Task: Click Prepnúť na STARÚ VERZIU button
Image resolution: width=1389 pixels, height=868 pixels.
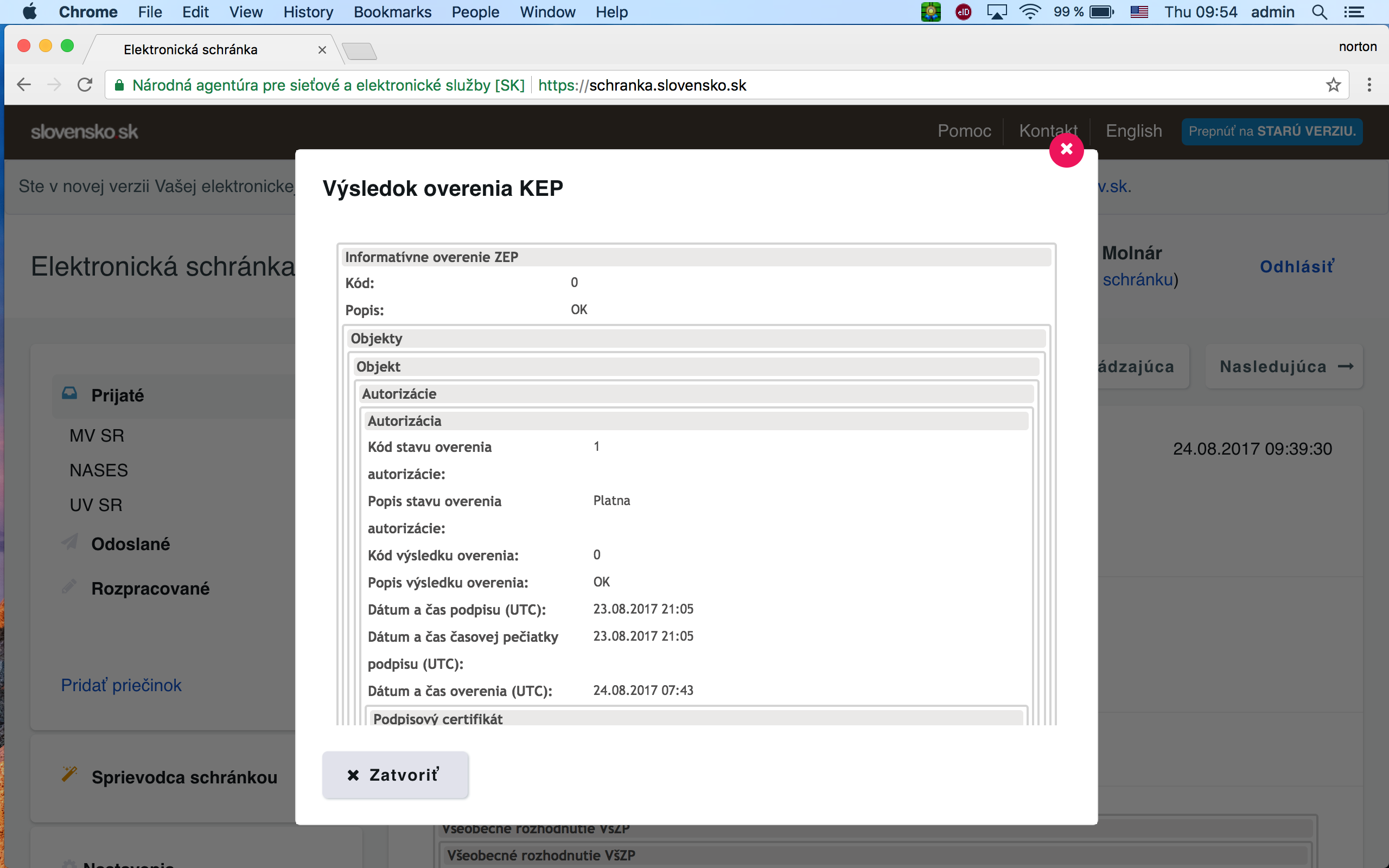Action: pos(1271,131)
